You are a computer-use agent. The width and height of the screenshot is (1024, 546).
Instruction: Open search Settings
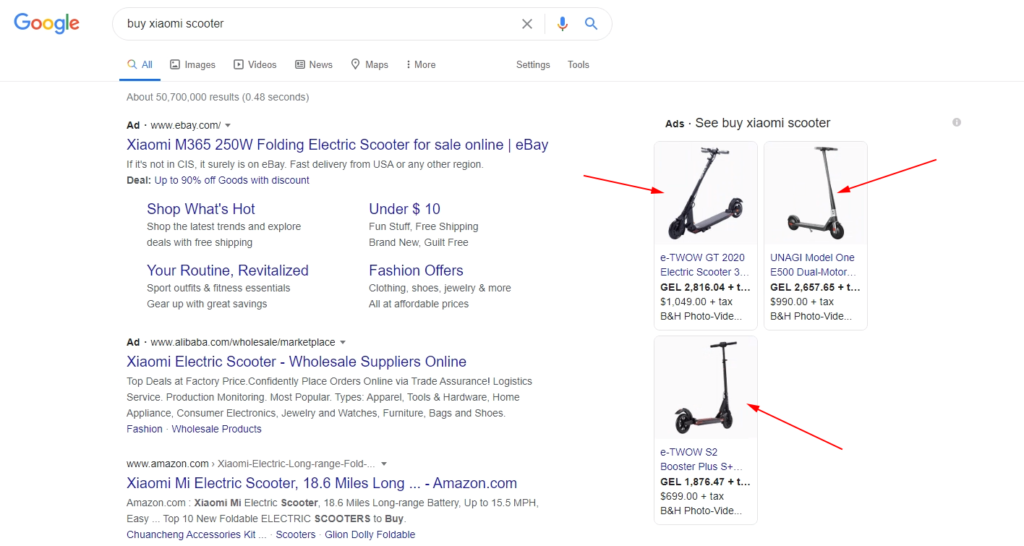pyautogui.click(x=533, y=65)
